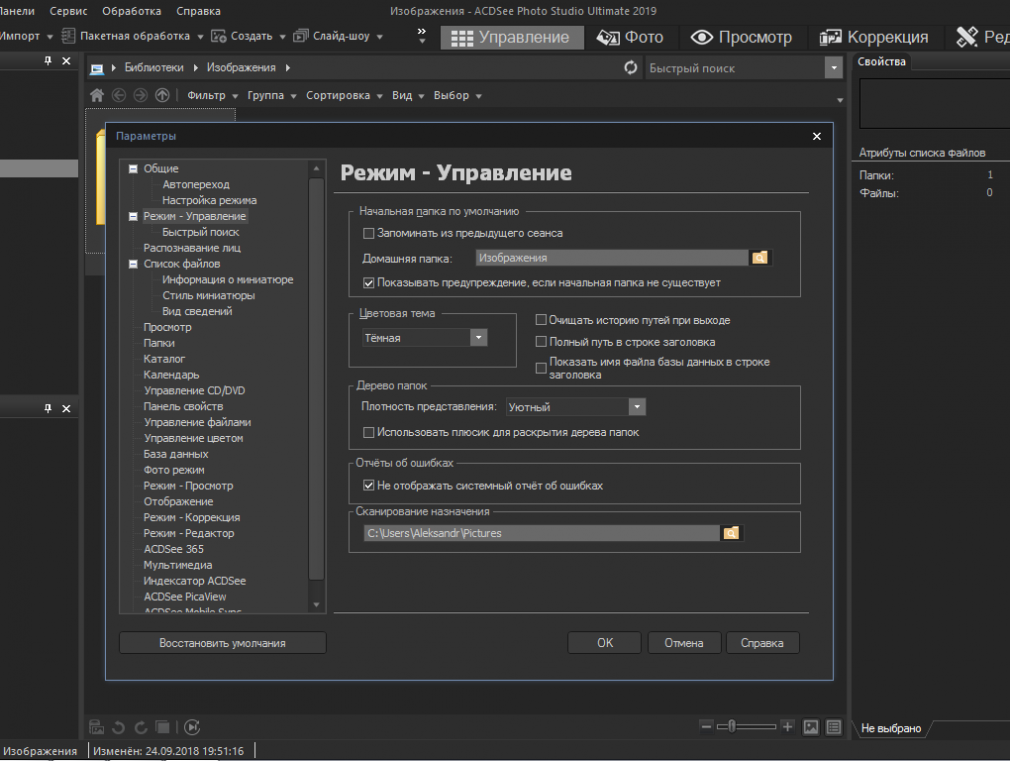1010x761 pixels.
Task: Click the zoom in plus icon
Action: point(787,727)
